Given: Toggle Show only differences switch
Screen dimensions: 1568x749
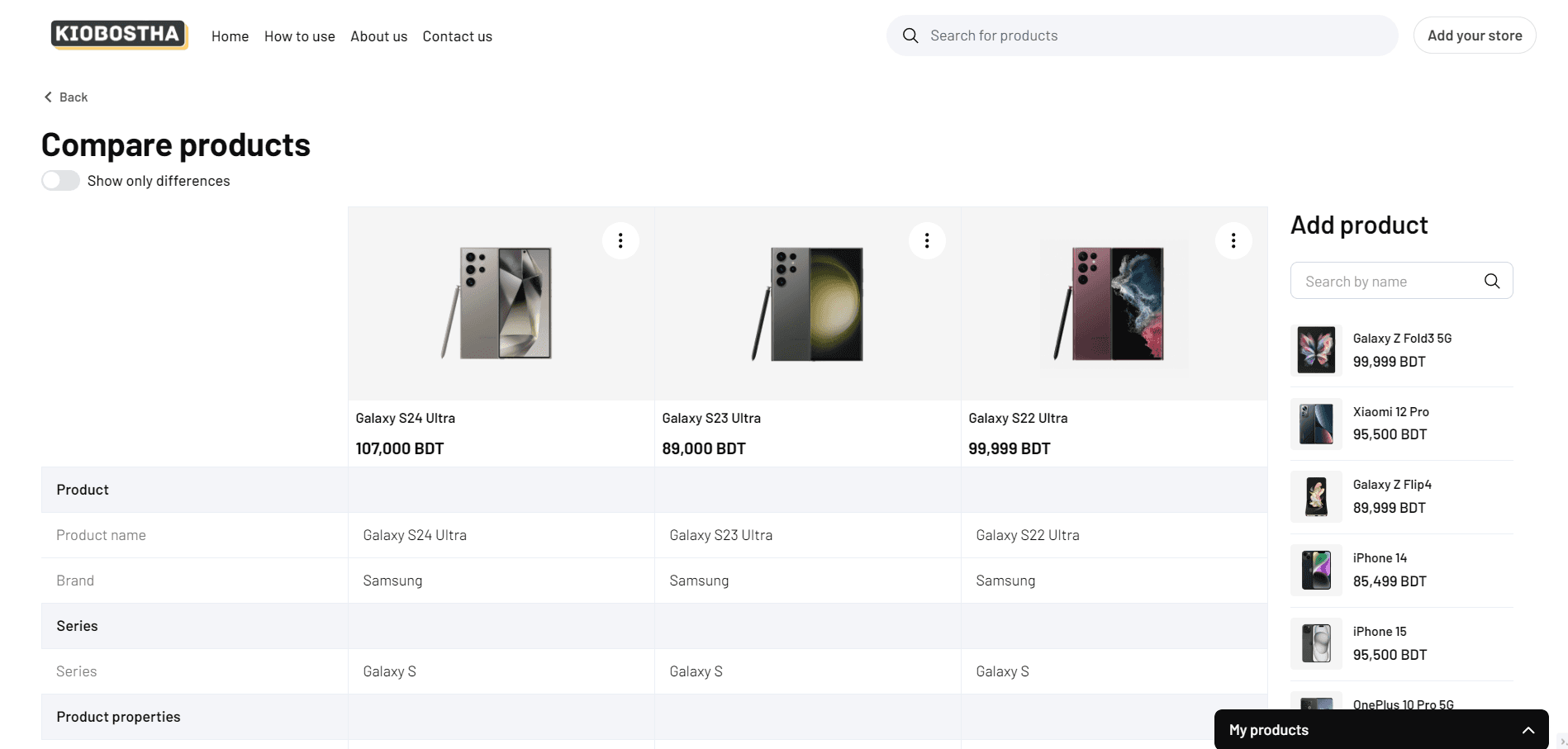Looking at the screenshot, I should [61, 181].
